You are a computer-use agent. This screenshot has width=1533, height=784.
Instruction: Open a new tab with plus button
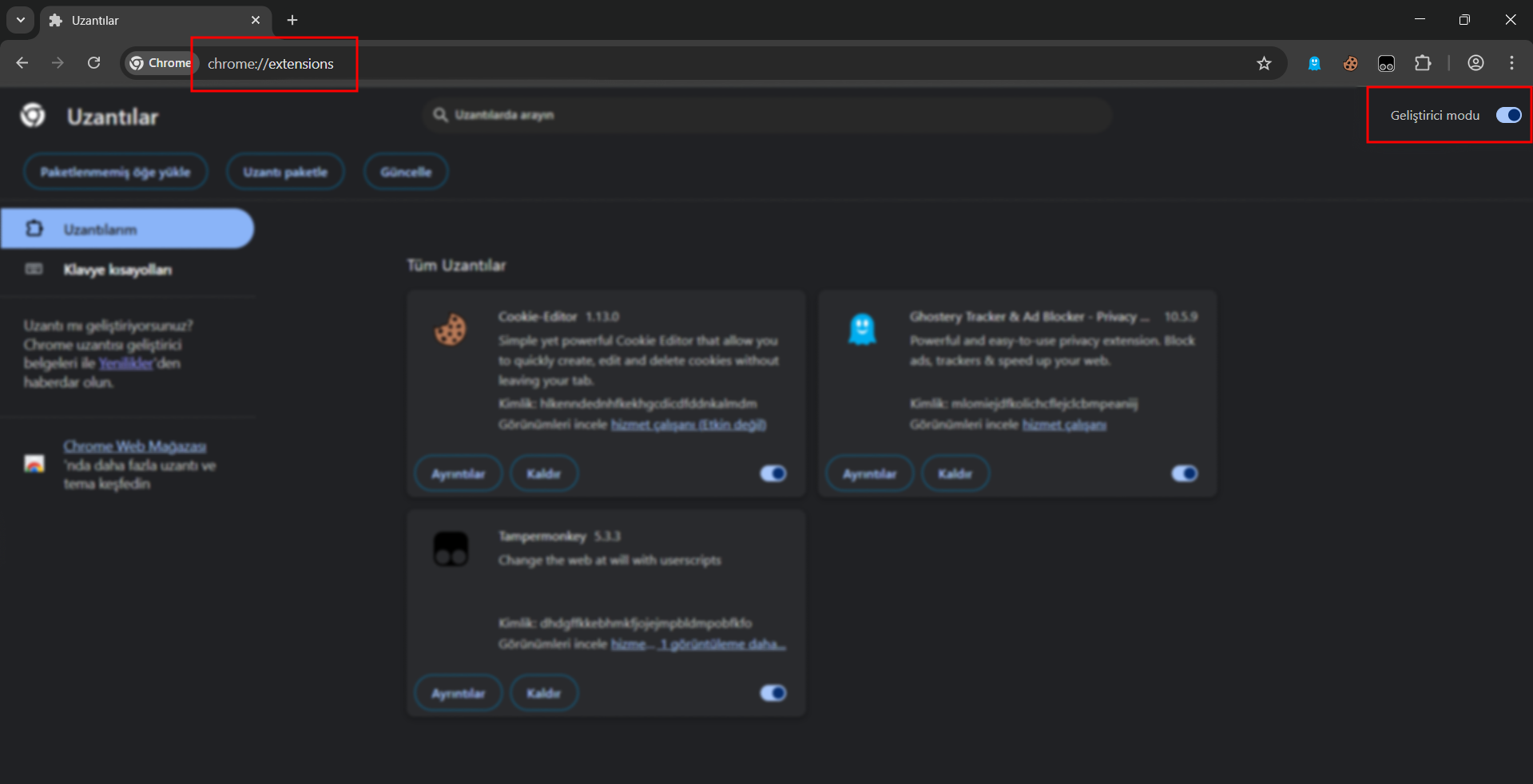(292, 20)
